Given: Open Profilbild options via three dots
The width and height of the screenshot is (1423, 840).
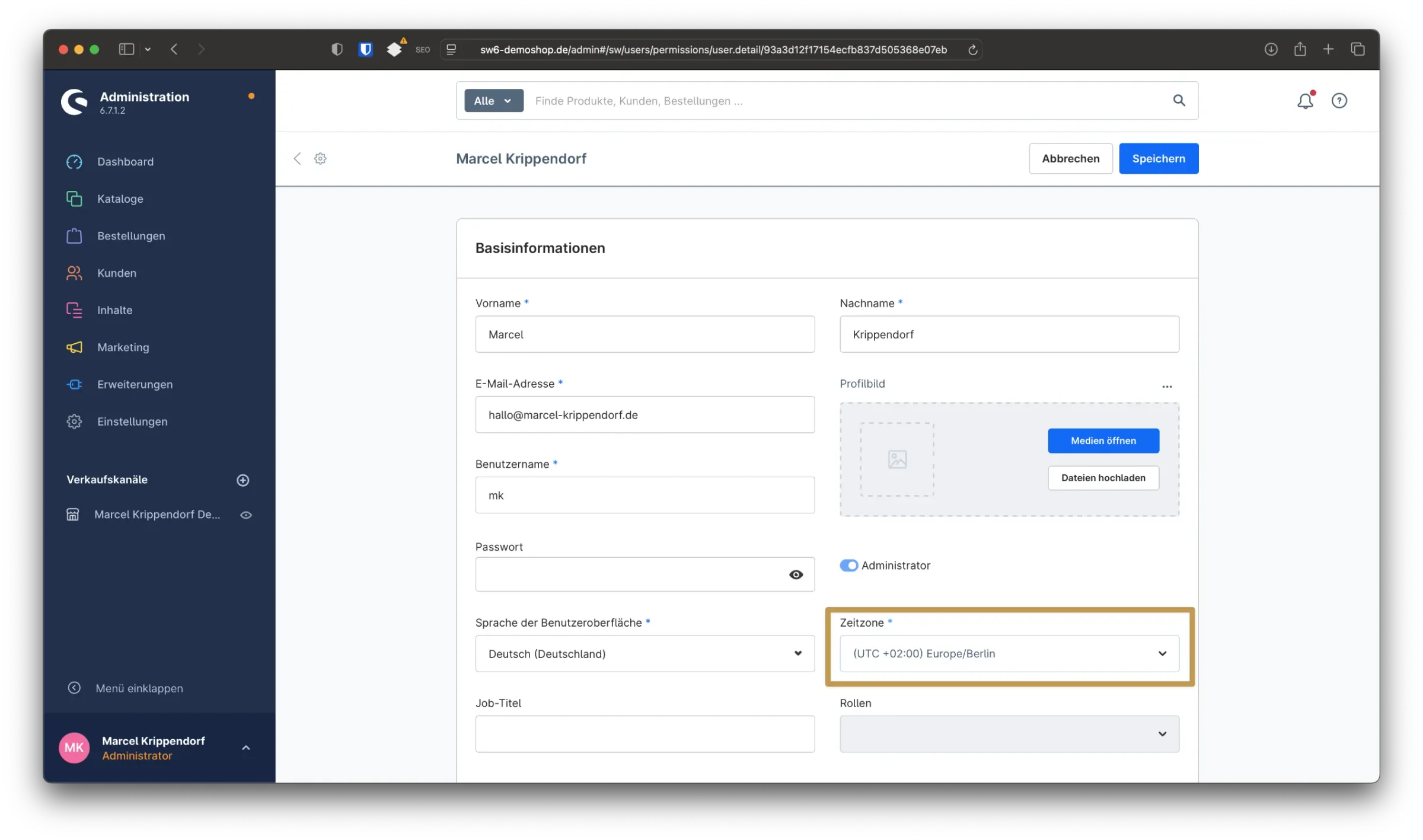Looking at the screenshot, I should pyautogui.click(x=1167, y=386).
